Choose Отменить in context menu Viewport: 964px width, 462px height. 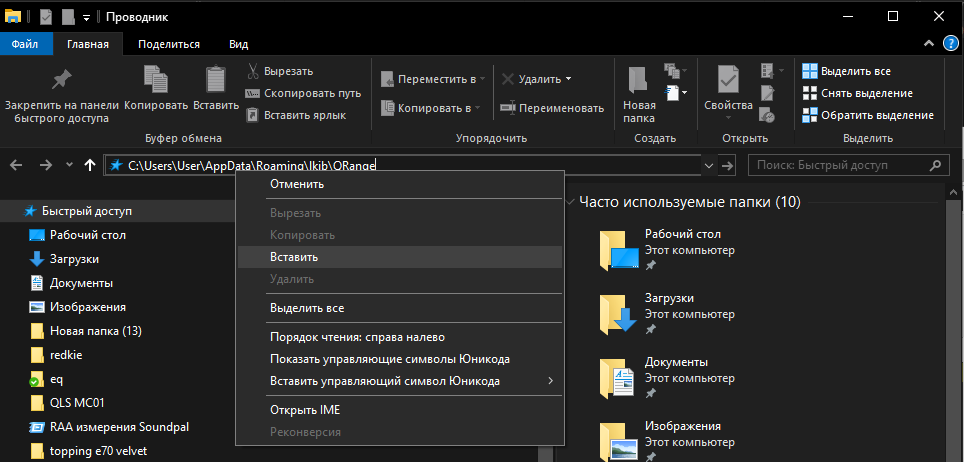[x=400, y=184]
